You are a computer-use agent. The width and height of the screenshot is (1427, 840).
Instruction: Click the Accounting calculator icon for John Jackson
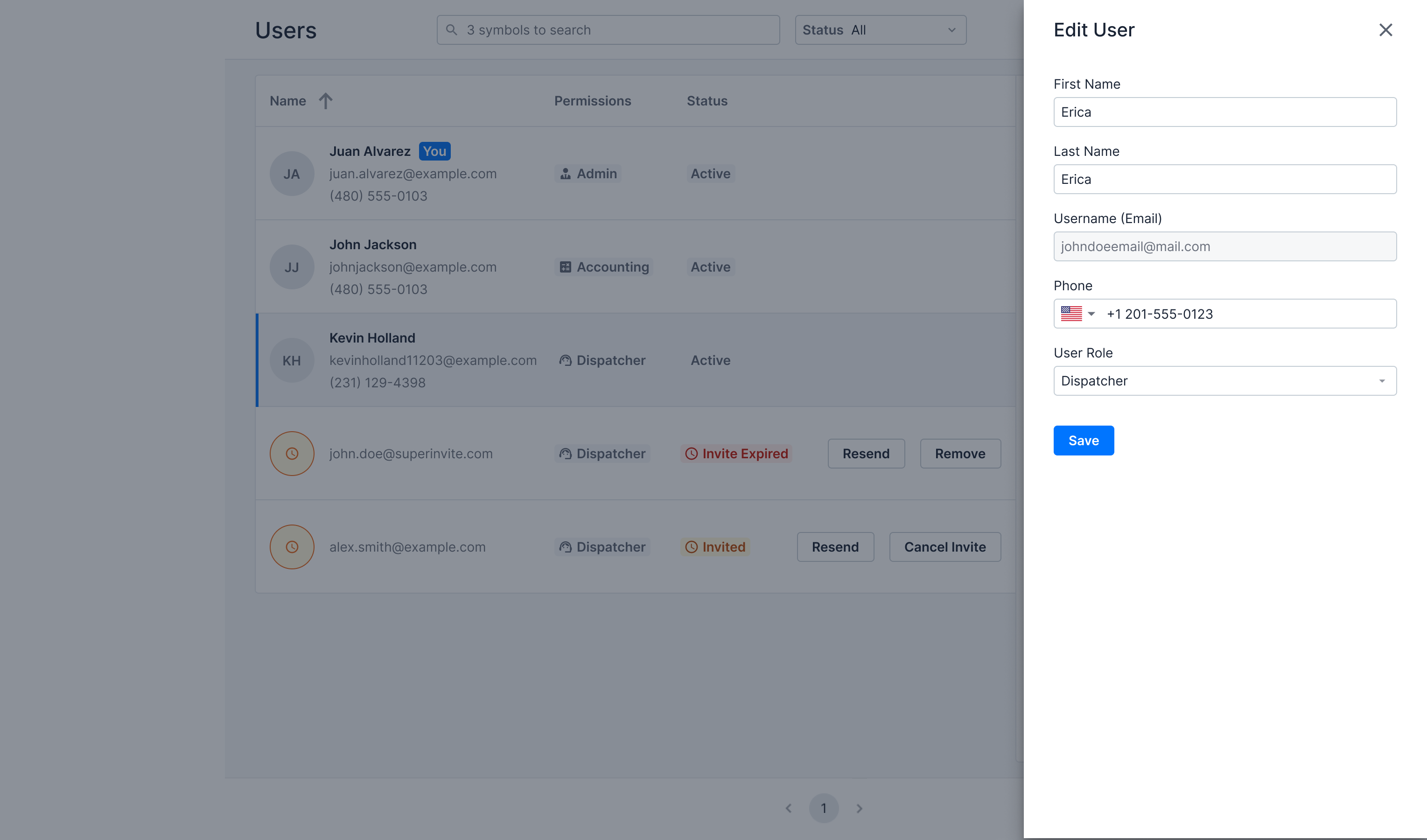[x=565, y=266]
